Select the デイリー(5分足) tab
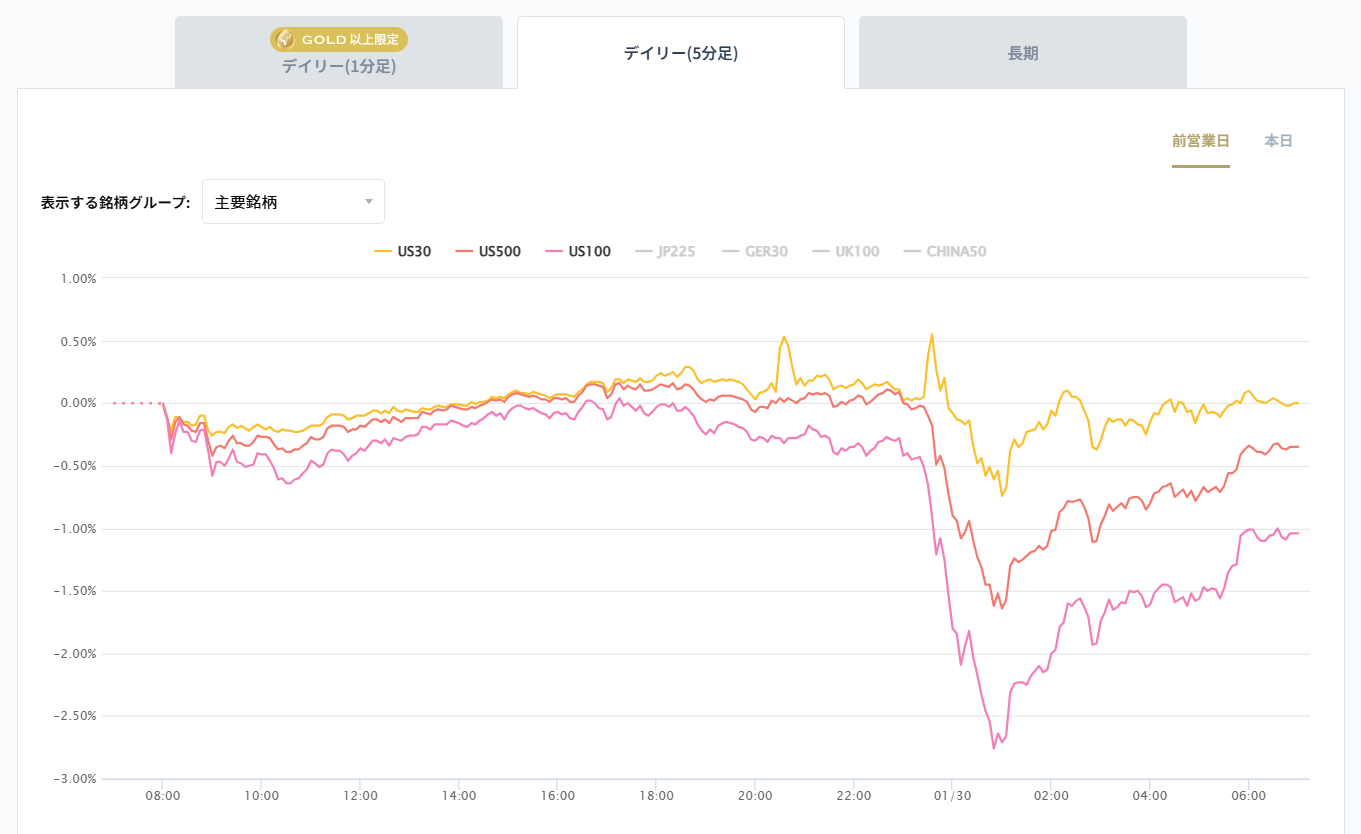This screenshot has width=1361, height=834. 680,53
